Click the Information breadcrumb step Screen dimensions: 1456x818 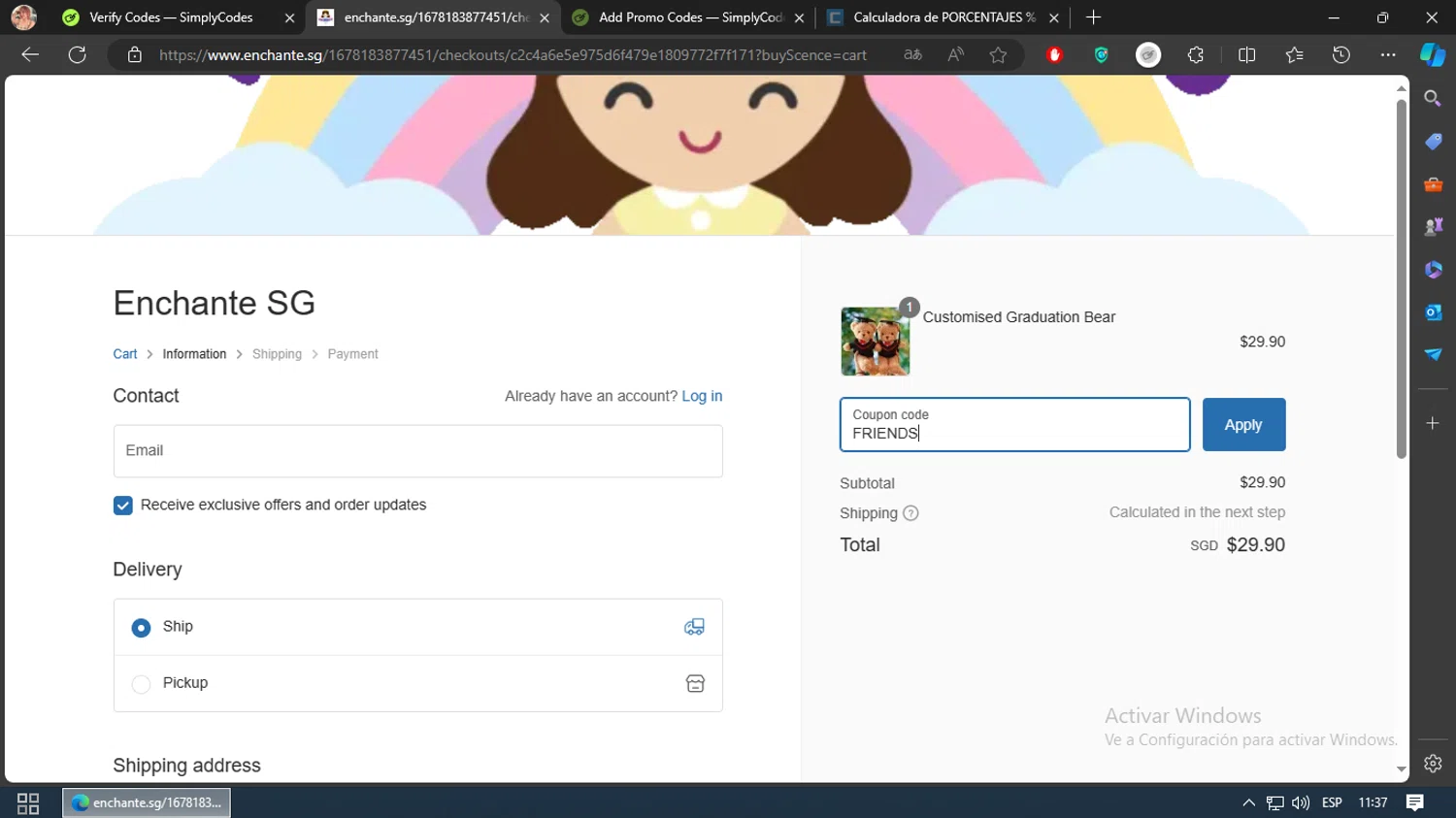pos(194,354)
